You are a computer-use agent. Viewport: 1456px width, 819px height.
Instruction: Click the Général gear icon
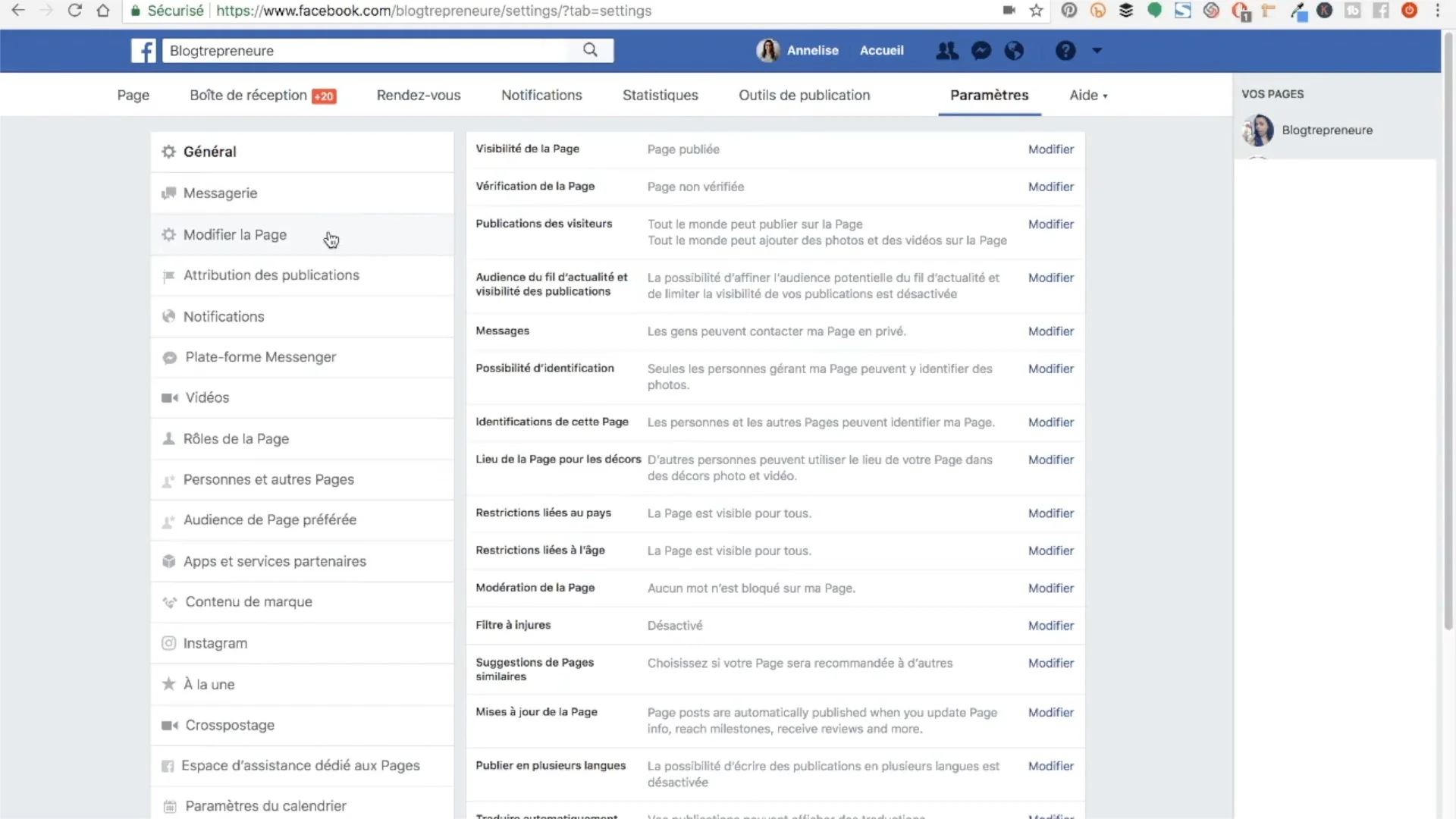168,152
